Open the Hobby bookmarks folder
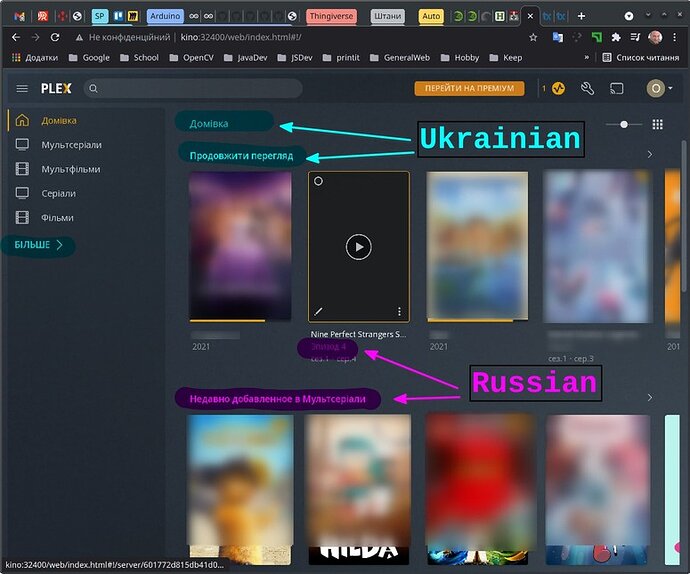This screenshot has width=690, height=574. [460, 58]
